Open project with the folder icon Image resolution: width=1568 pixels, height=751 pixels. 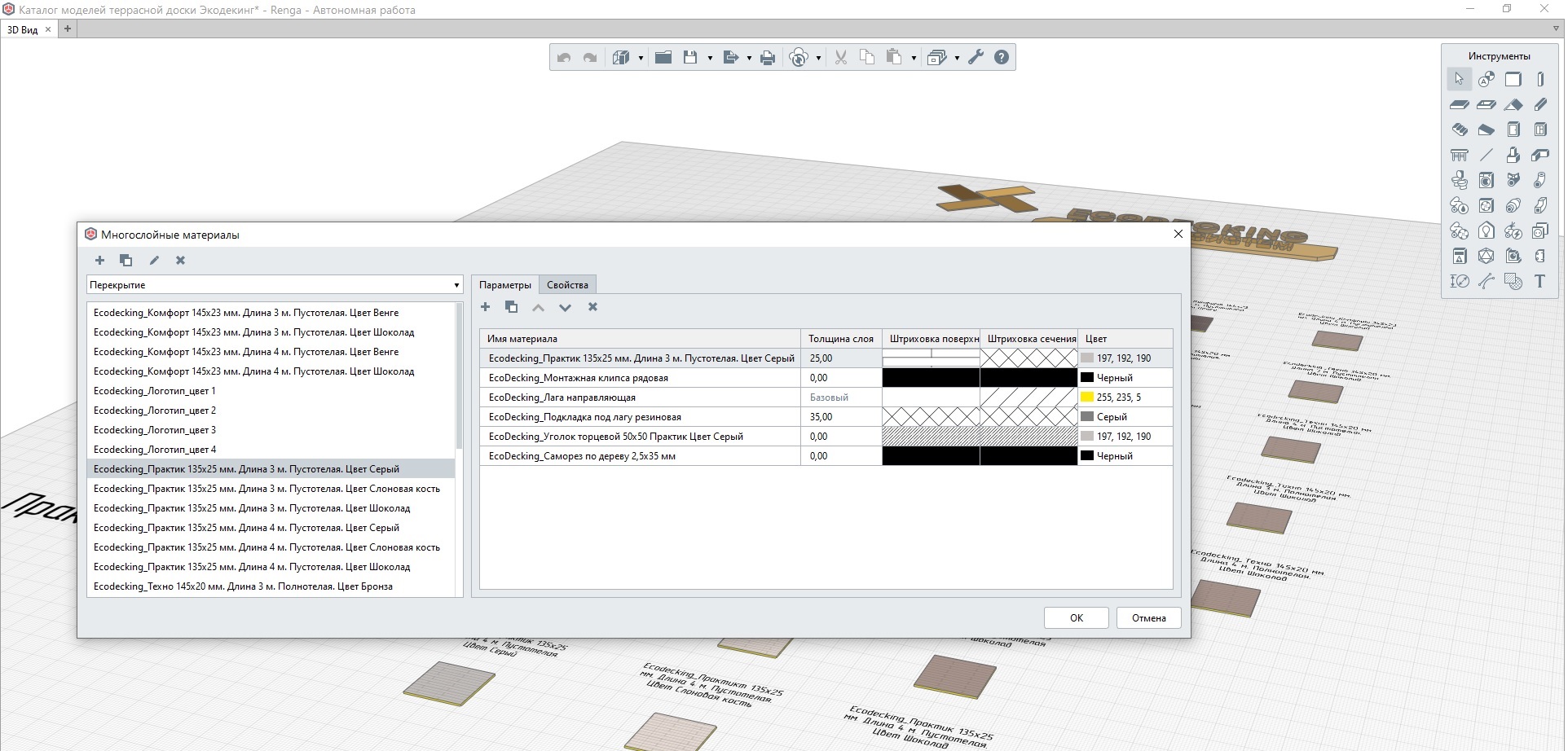tap(663, 57)
